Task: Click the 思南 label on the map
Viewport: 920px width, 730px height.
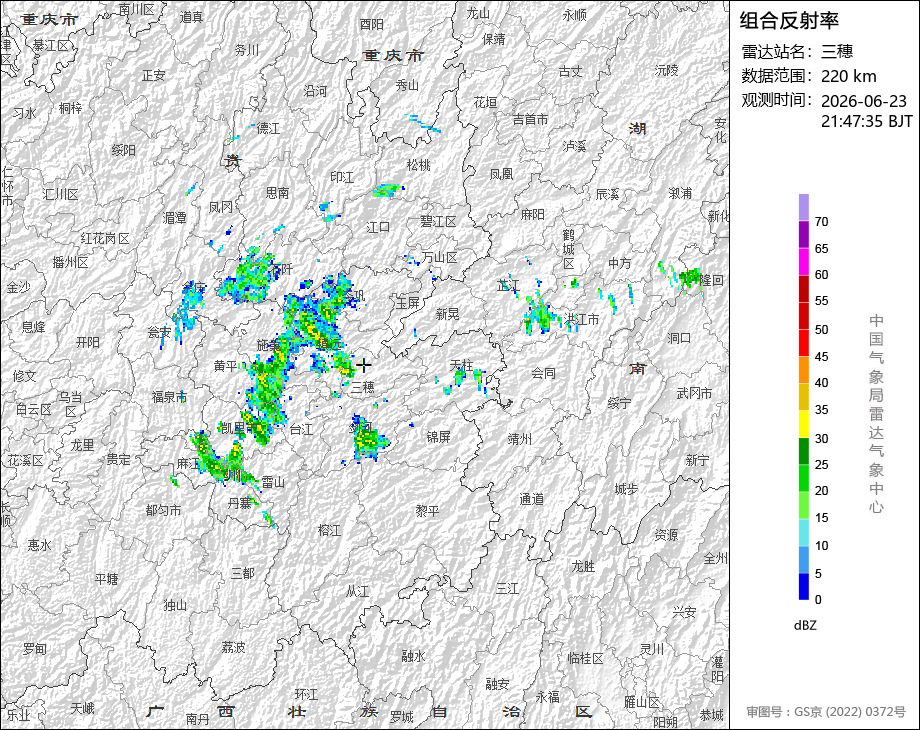Action: point(278,192)
